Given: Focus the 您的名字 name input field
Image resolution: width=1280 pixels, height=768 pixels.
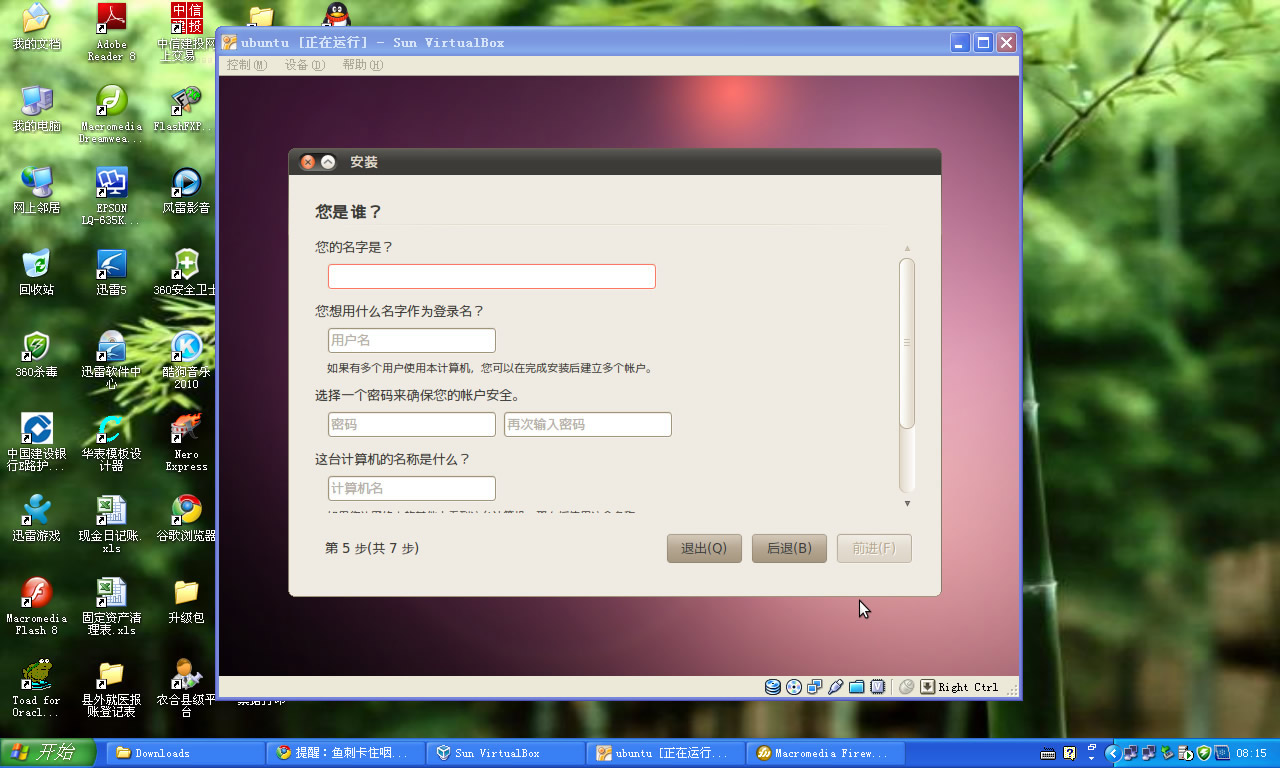Looking at the screenshot, I should pyautogui.click(x=492, y=276).
